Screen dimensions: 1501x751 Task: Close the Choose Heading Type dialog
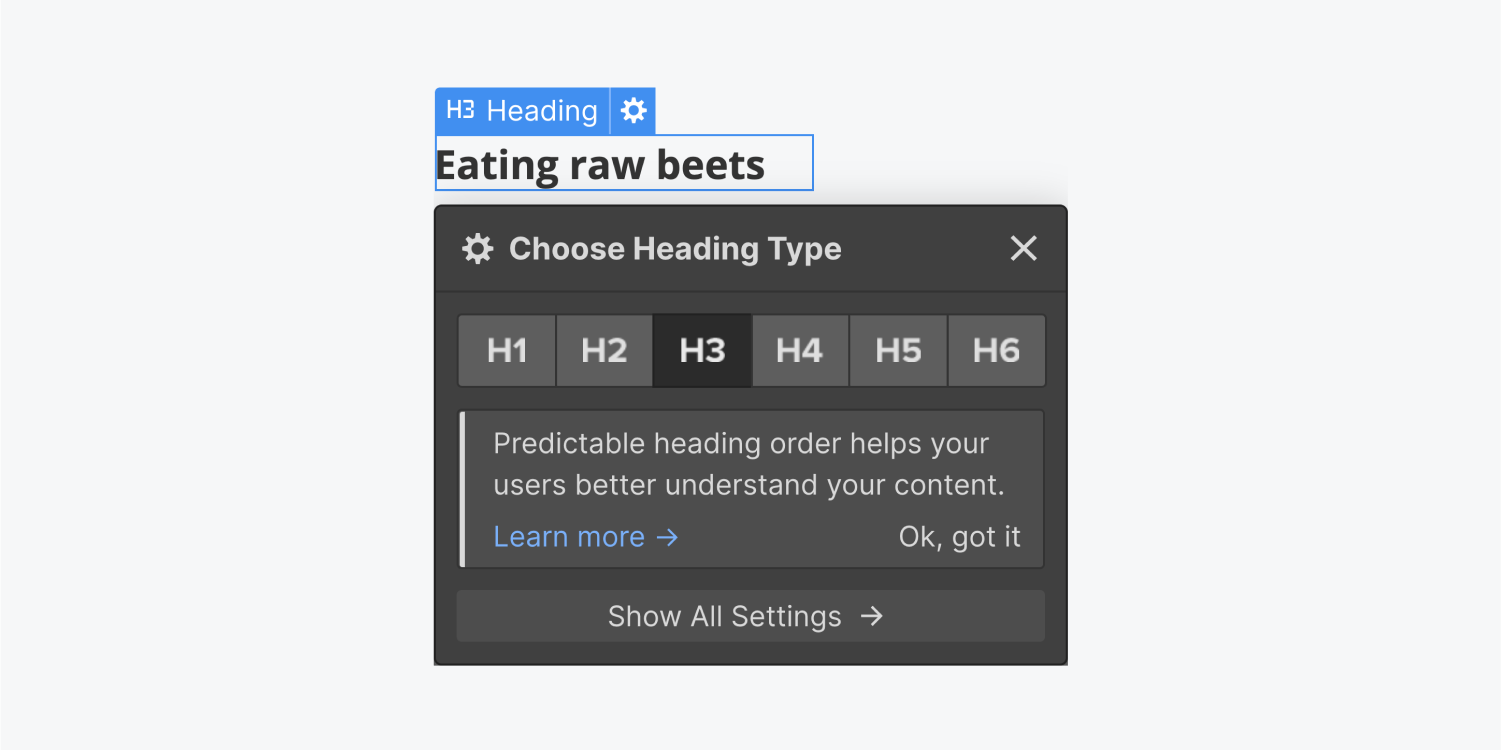pos(1023,248)
